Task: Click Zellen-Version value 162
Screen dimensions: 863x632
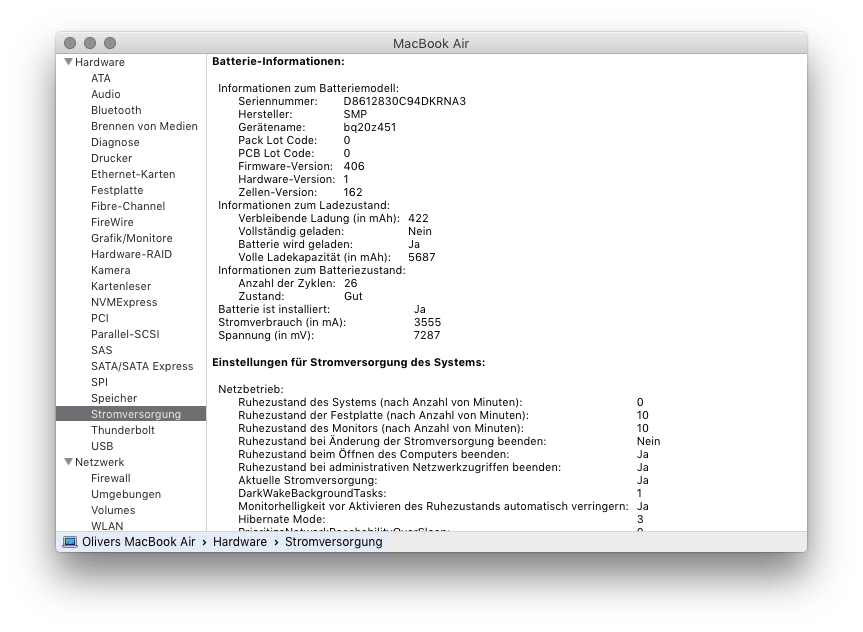Action: (x=353, y=192)
